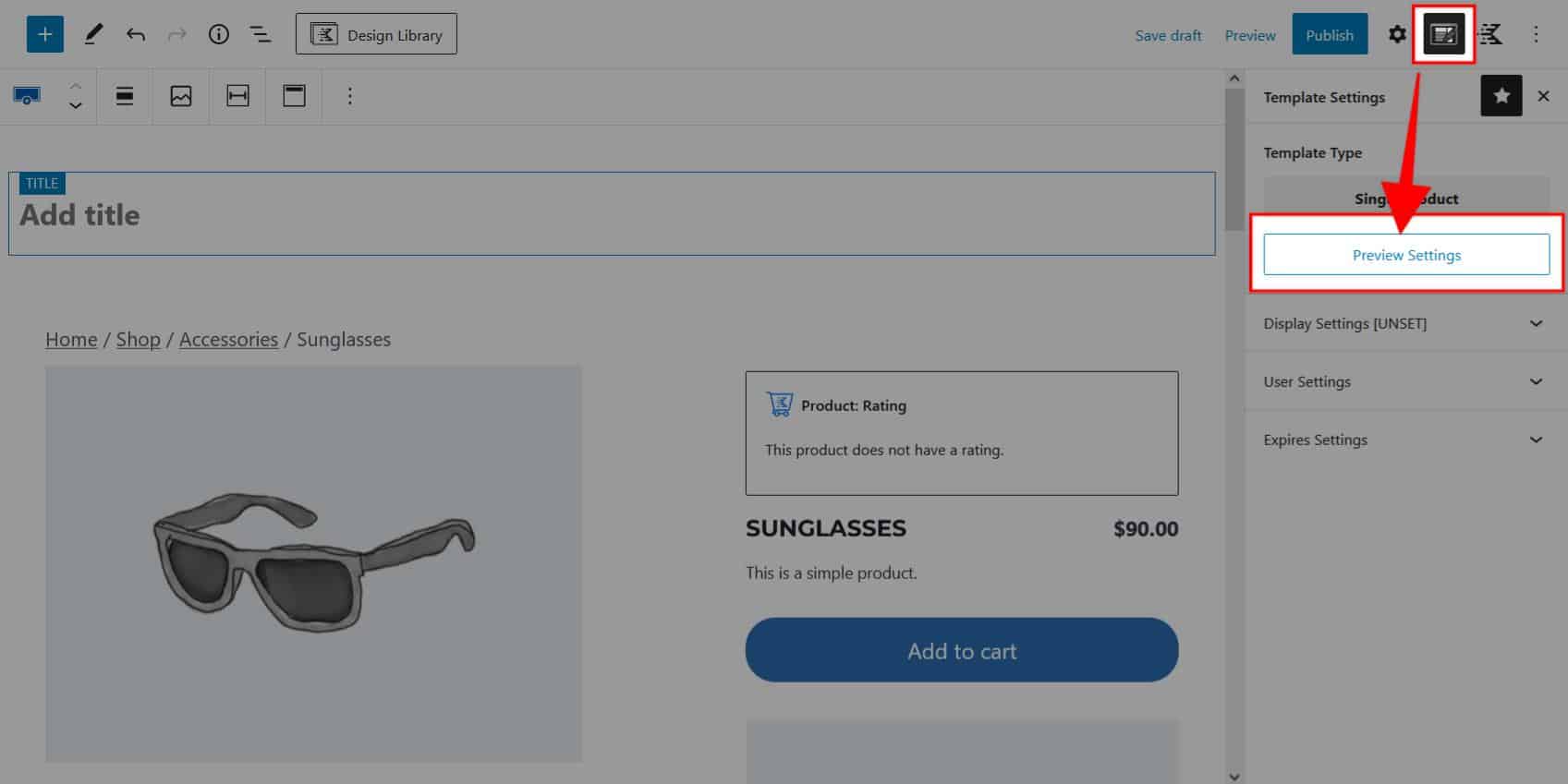Expand Display Settings [UNSET] section
Image resolution: width=1568 pixels, height=784 pixels.
(x=1536, y=323)
